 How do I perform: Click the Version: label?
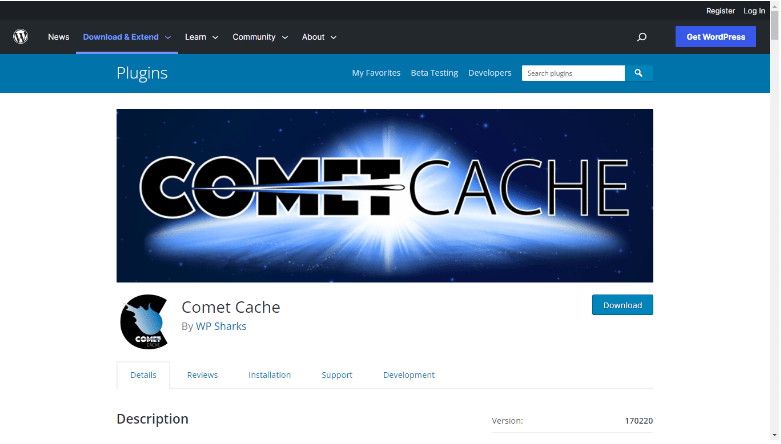pyautogui.click(x=507, y=421)
